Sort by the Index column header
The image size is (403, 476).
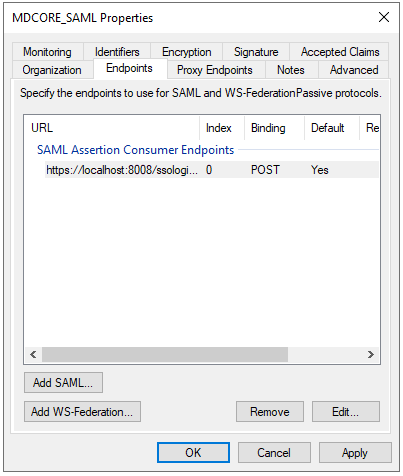222,128
